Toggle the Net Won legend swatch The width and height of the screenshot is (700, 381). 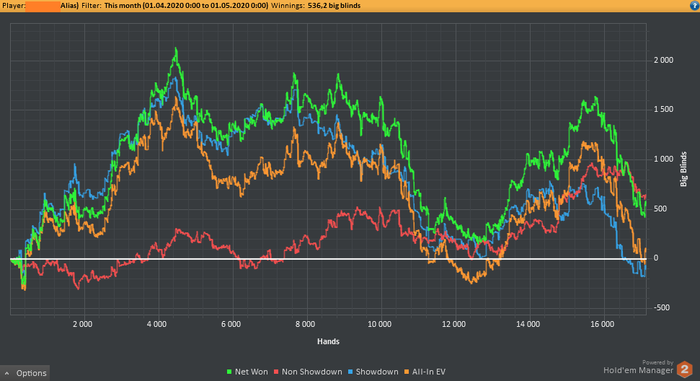[x=229, y=372]
